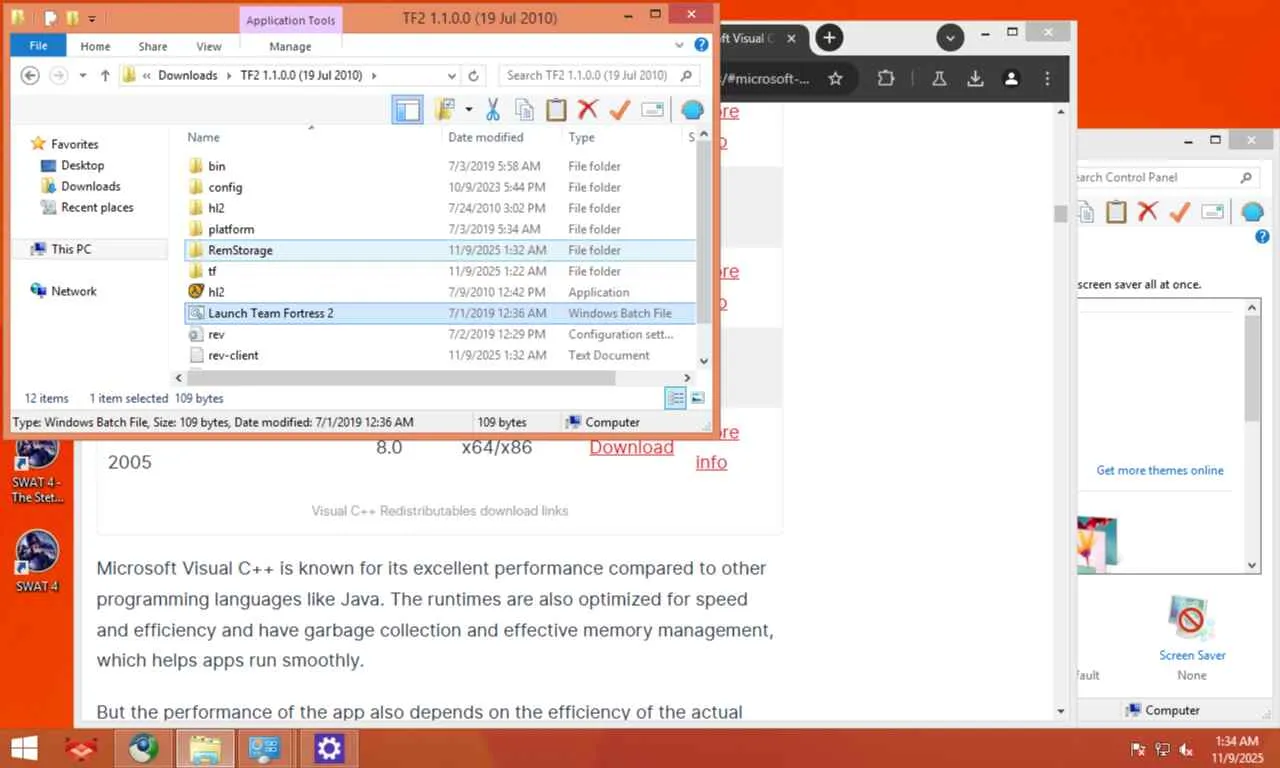1280x768 pixels.
Task: Expand the TF2 1.1.0.0 breadcrumb arrow
Action: pyautogui.click(x=374, y=75)
